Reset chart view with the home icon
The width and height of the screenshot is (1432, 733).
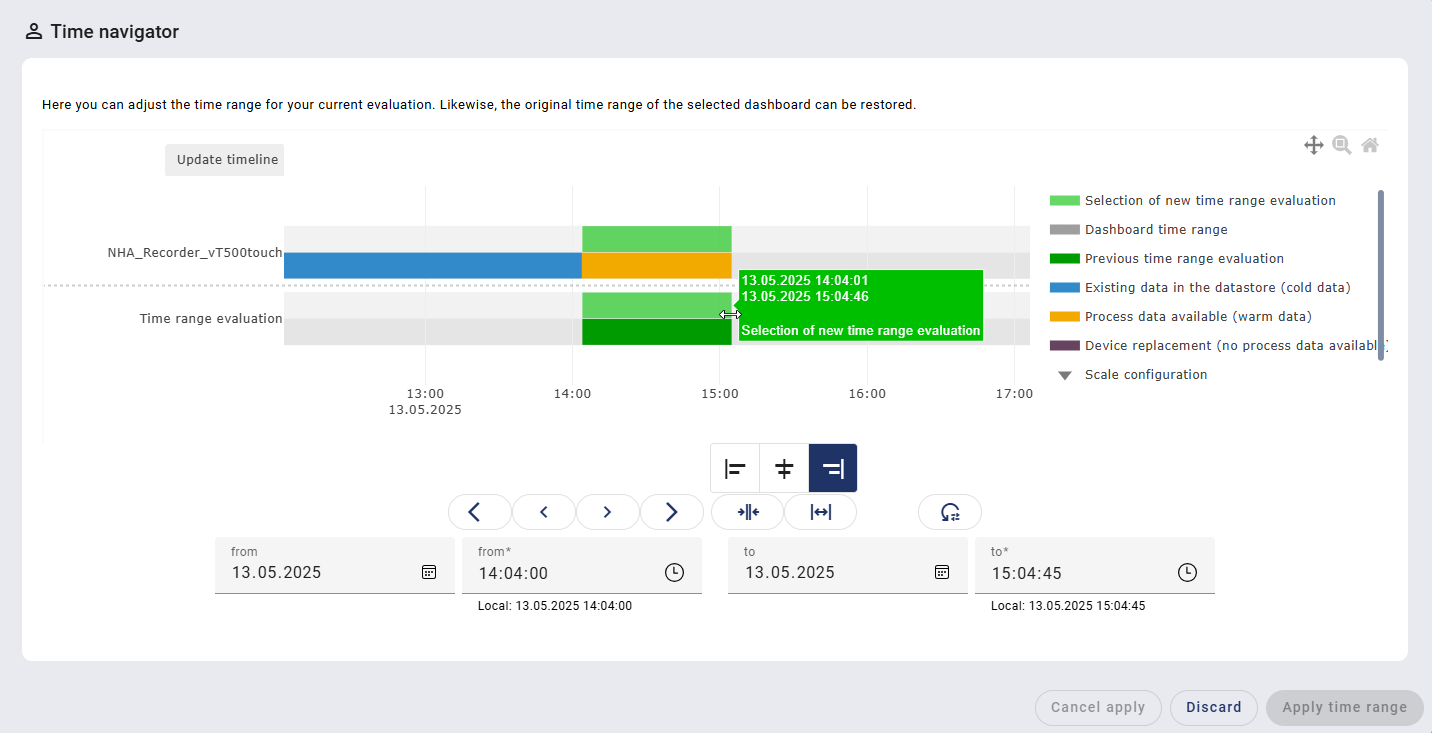tap(1370, 145)
